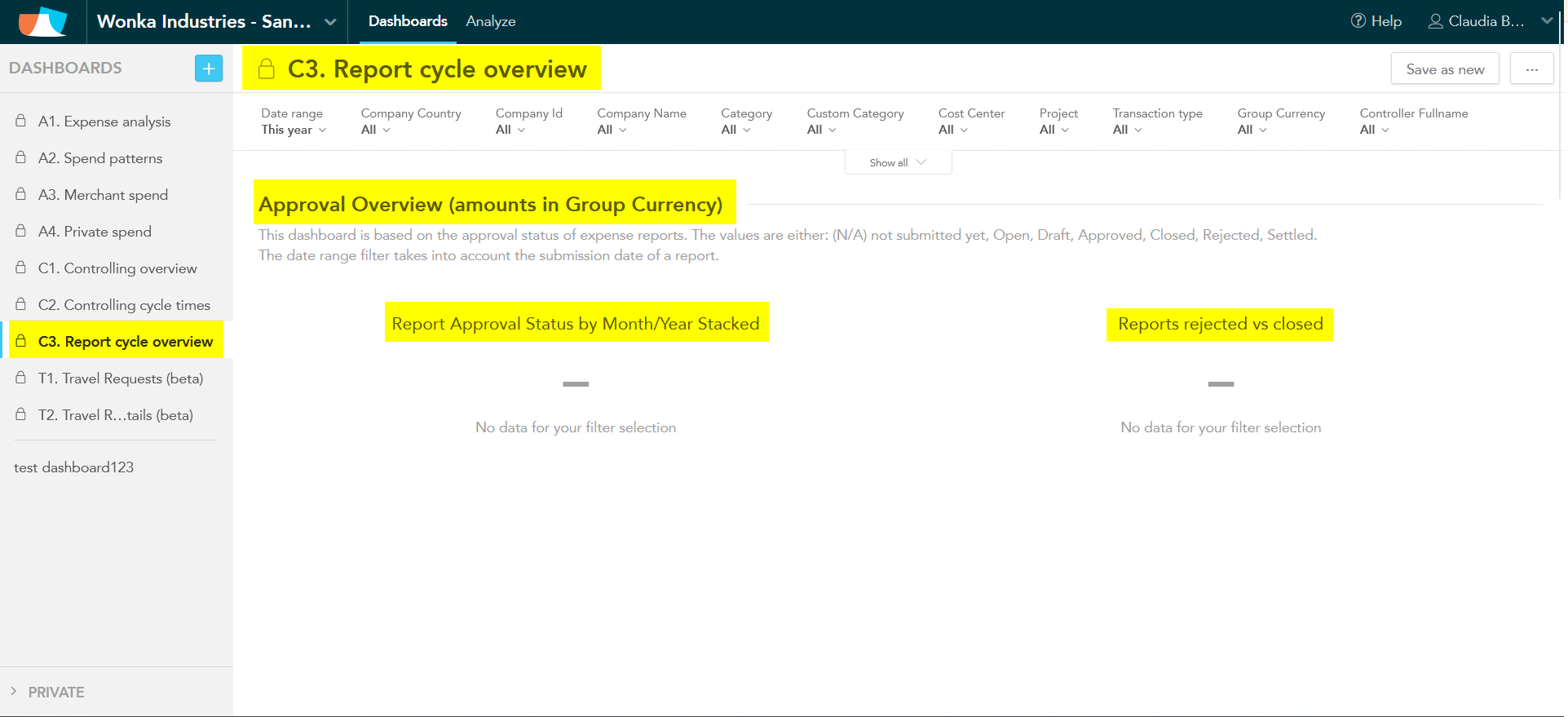Expand filters using Show all

898,162
